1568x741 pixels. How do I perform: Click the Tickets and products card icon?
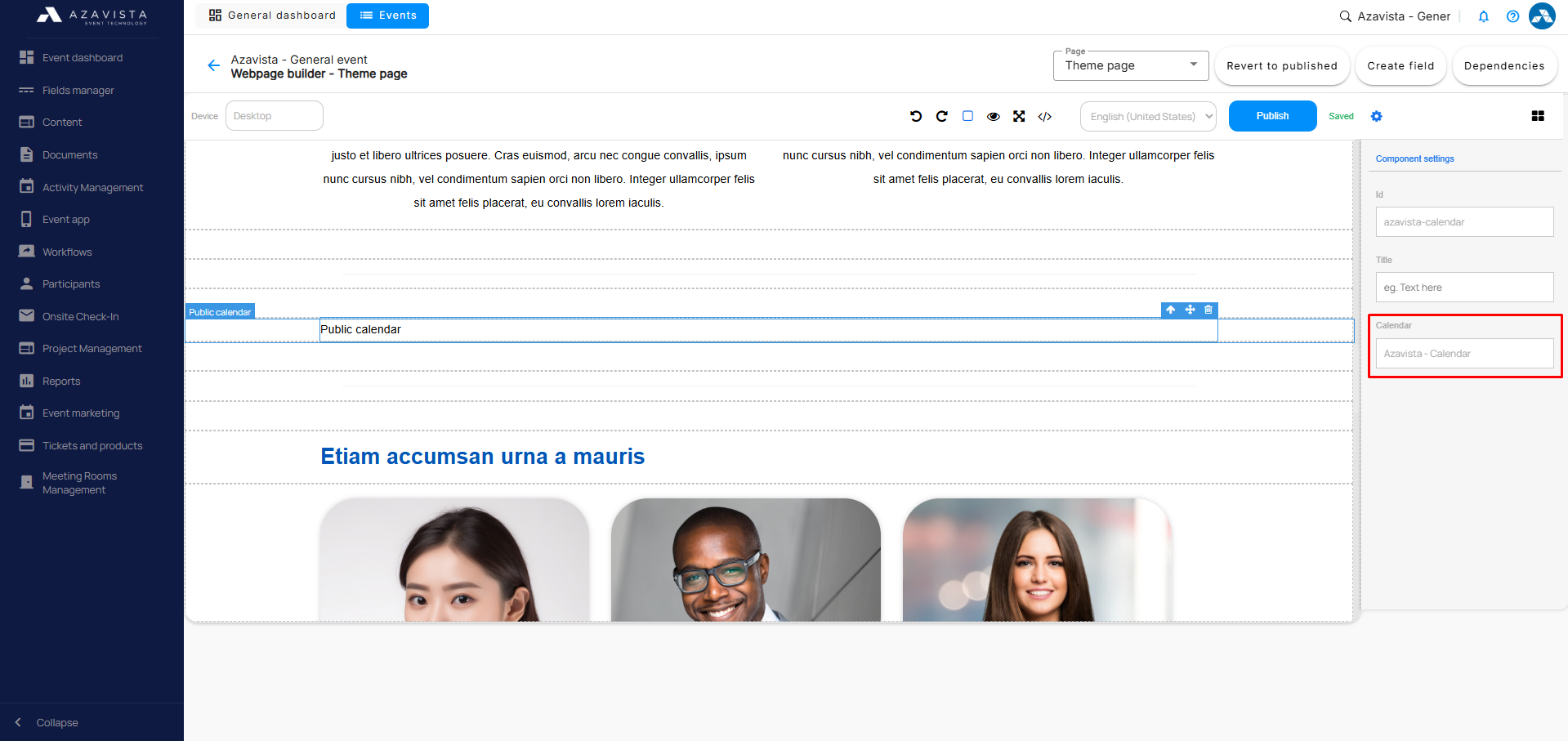click(x=26, y=445)
